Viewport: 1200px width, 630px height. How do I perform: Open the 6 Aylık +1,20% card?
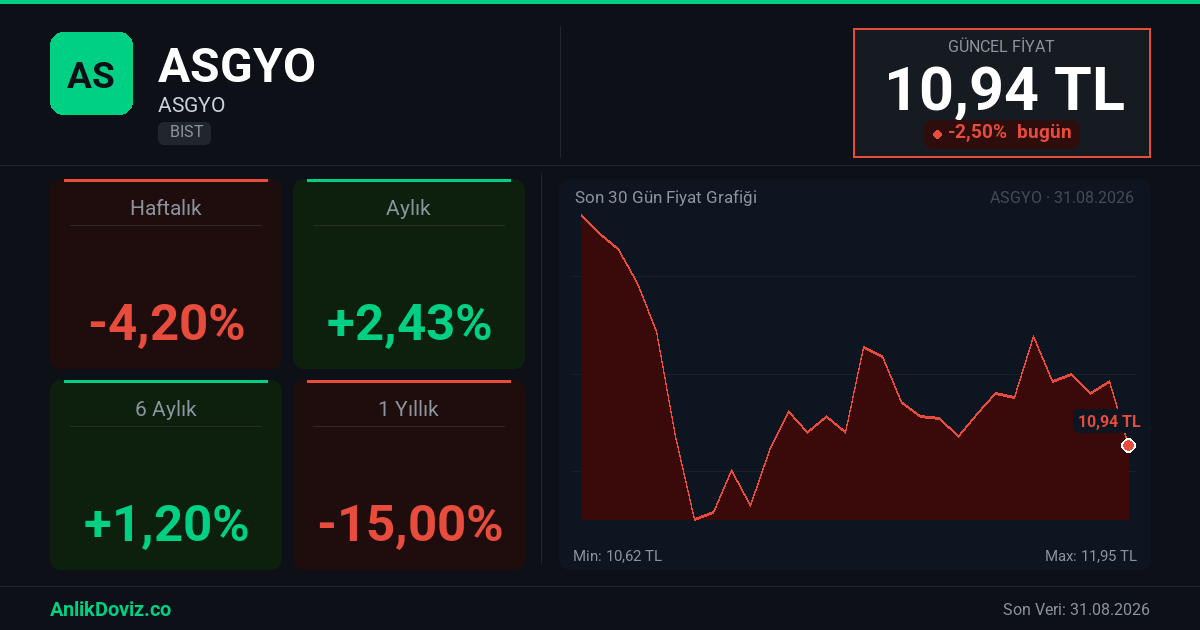pyautogui.click(x=166, y=475)
